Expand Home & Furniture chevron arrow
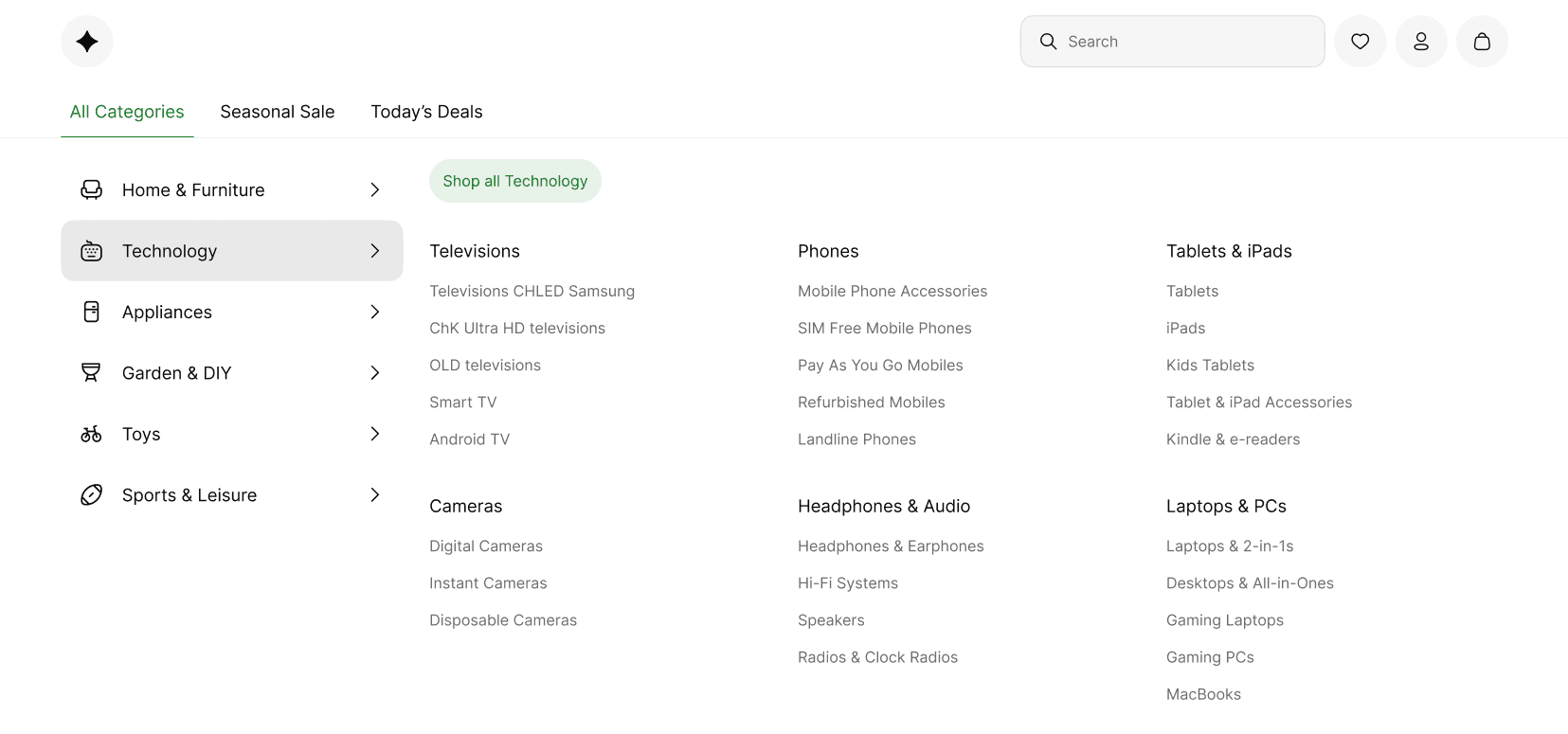1568x734 pixels. [x=375, y=189]
